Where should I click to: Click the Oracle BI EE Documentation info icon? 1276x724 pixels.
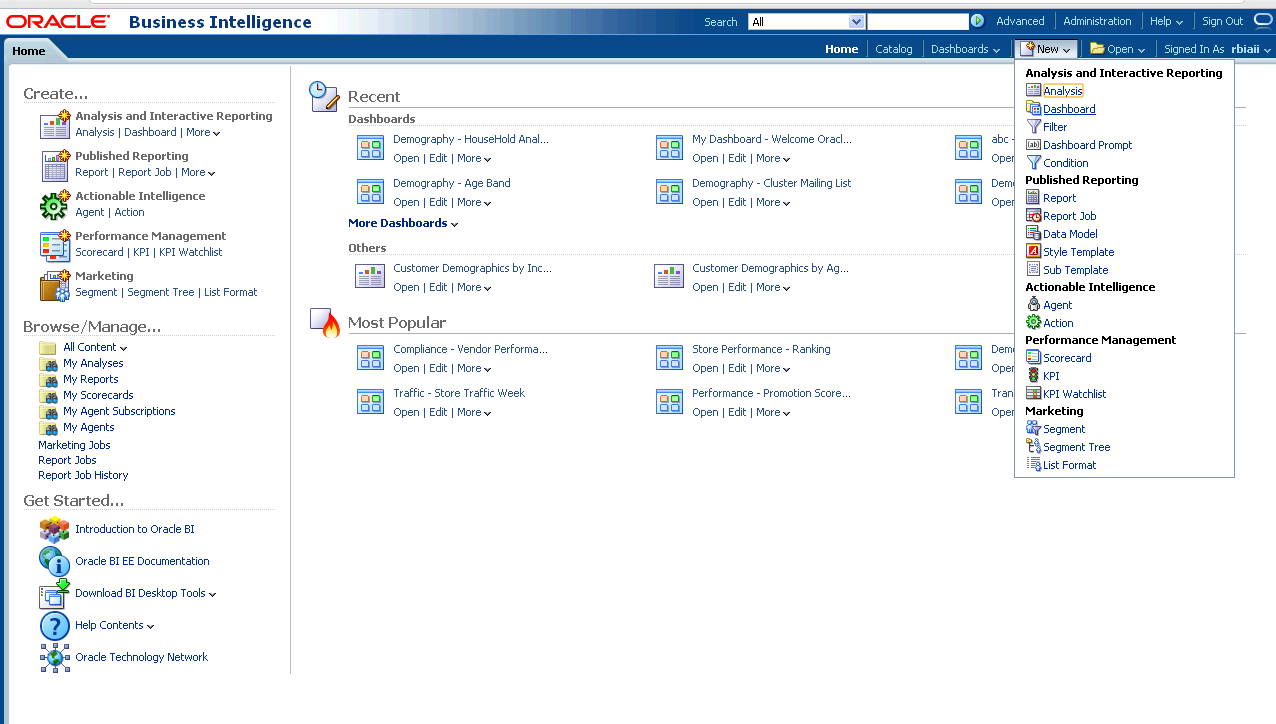click(54, 561)
